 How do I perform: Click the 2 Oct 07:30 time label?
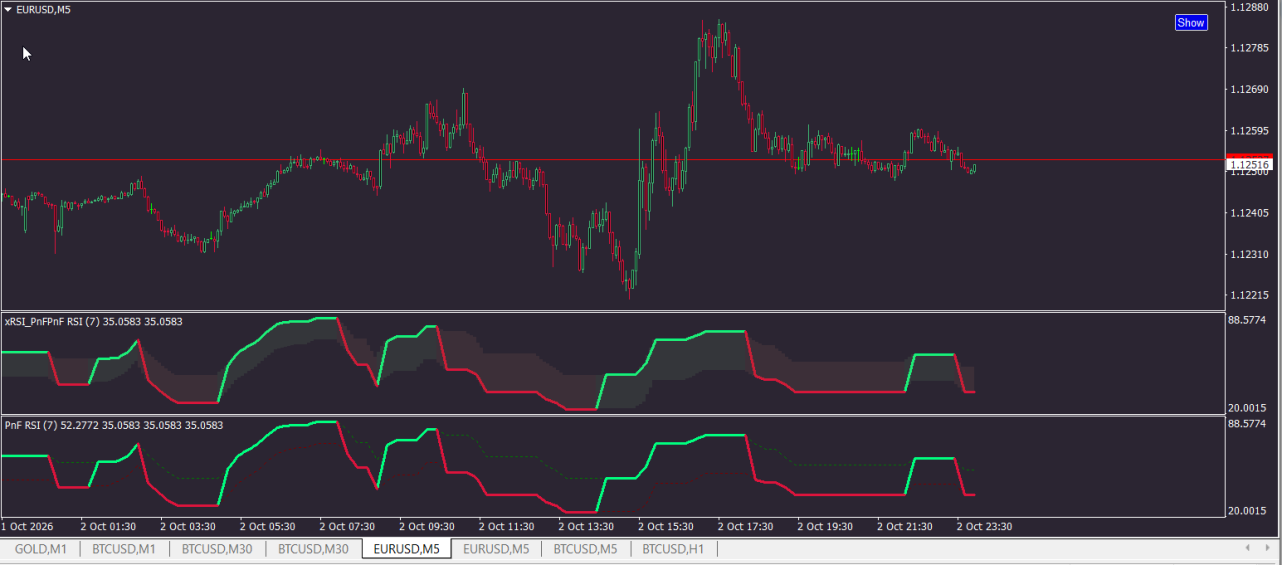click(x=347, y=526)
